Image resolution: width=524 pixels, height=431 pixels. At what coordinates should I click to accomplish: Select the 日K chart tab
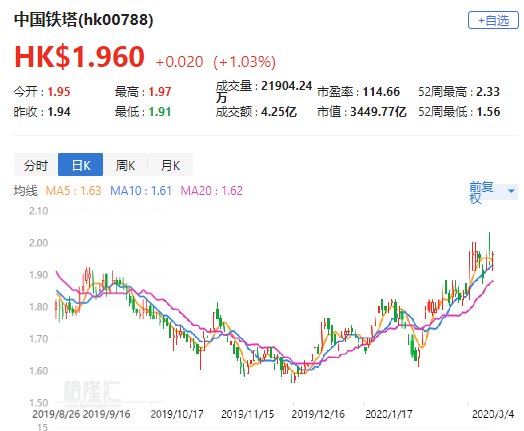81,165
